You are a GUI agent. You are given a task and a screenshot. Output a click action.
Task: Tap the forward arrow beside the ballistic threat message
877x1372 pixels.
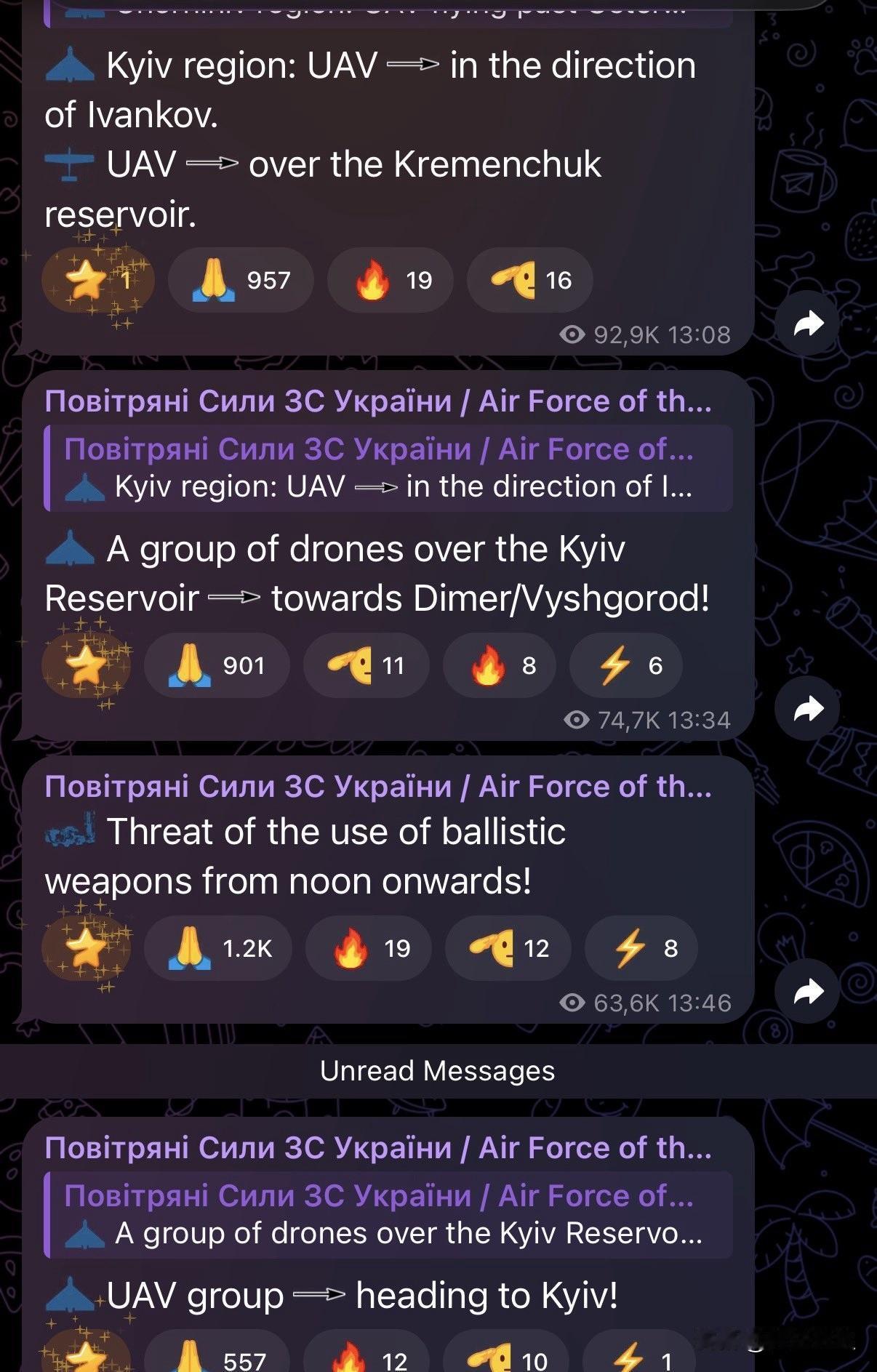tap(807, 991)
